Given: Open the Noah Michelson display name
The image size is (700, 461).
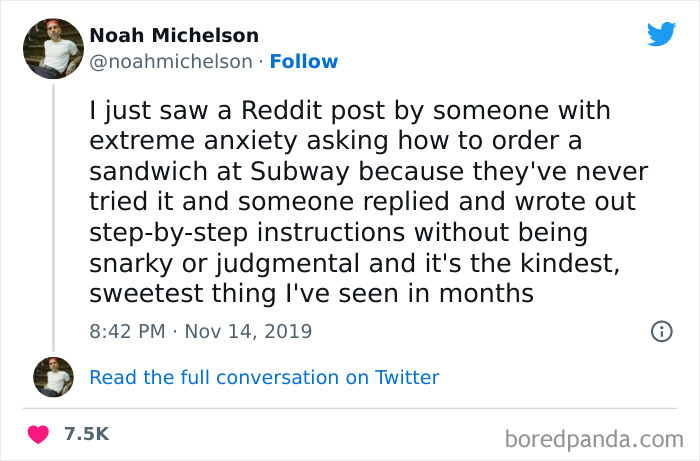Looking at the screenshot, I should 176,35.
